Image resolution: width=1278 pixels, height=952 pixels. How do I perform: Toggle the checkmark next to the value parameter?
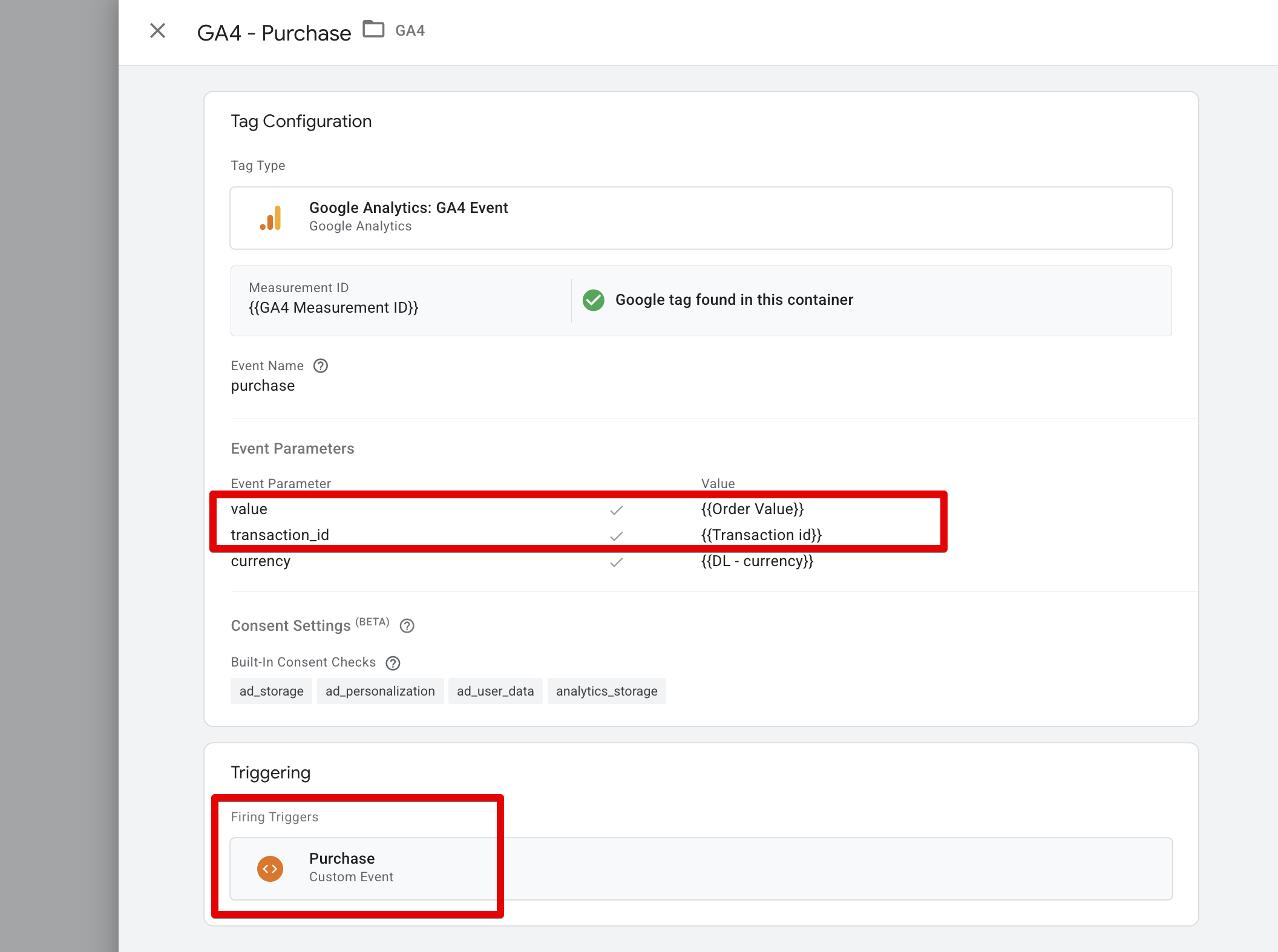pos(617,510)
